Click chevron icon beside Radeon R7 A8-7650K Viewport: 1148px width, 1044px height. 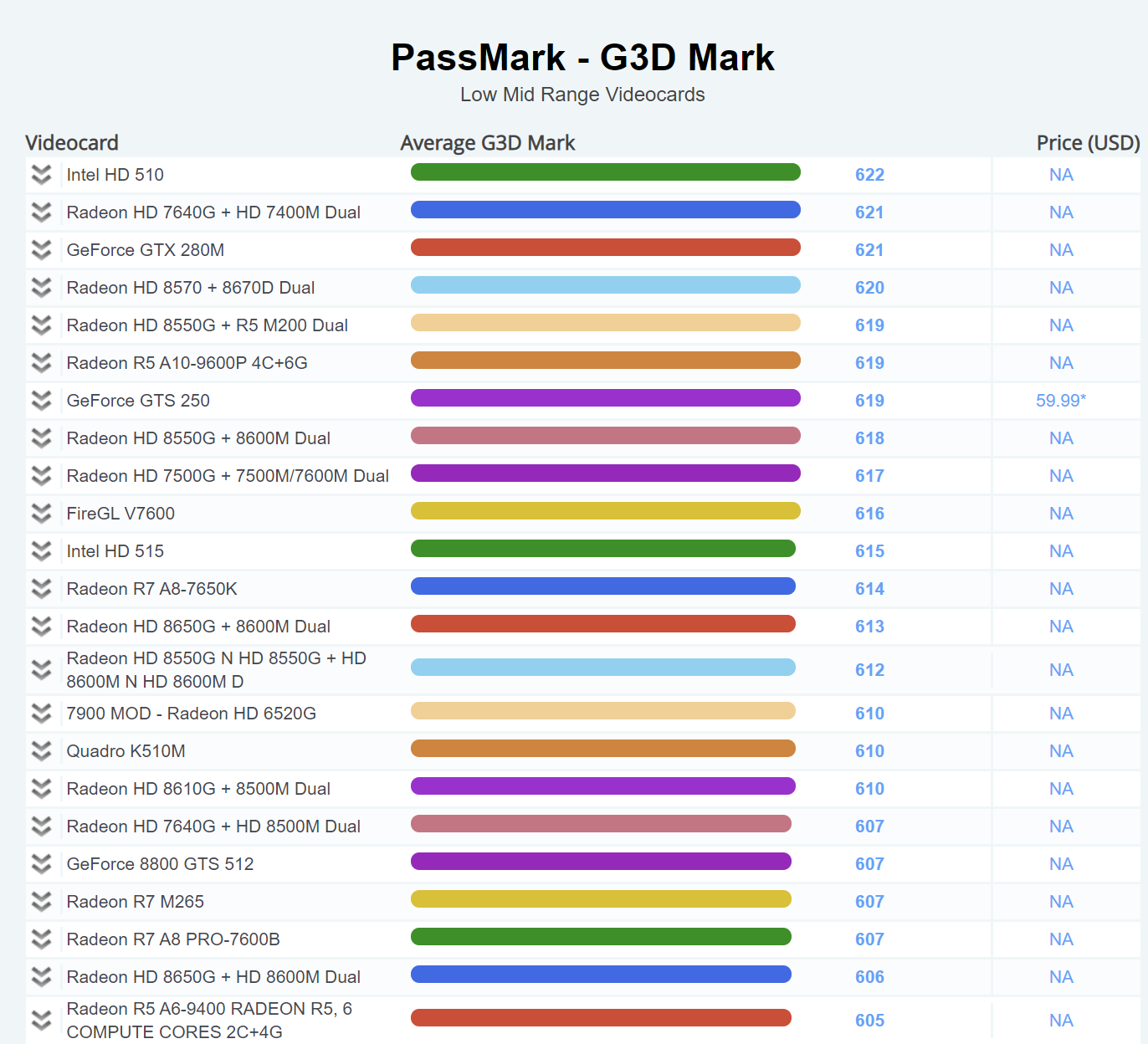tap(41, 589)
